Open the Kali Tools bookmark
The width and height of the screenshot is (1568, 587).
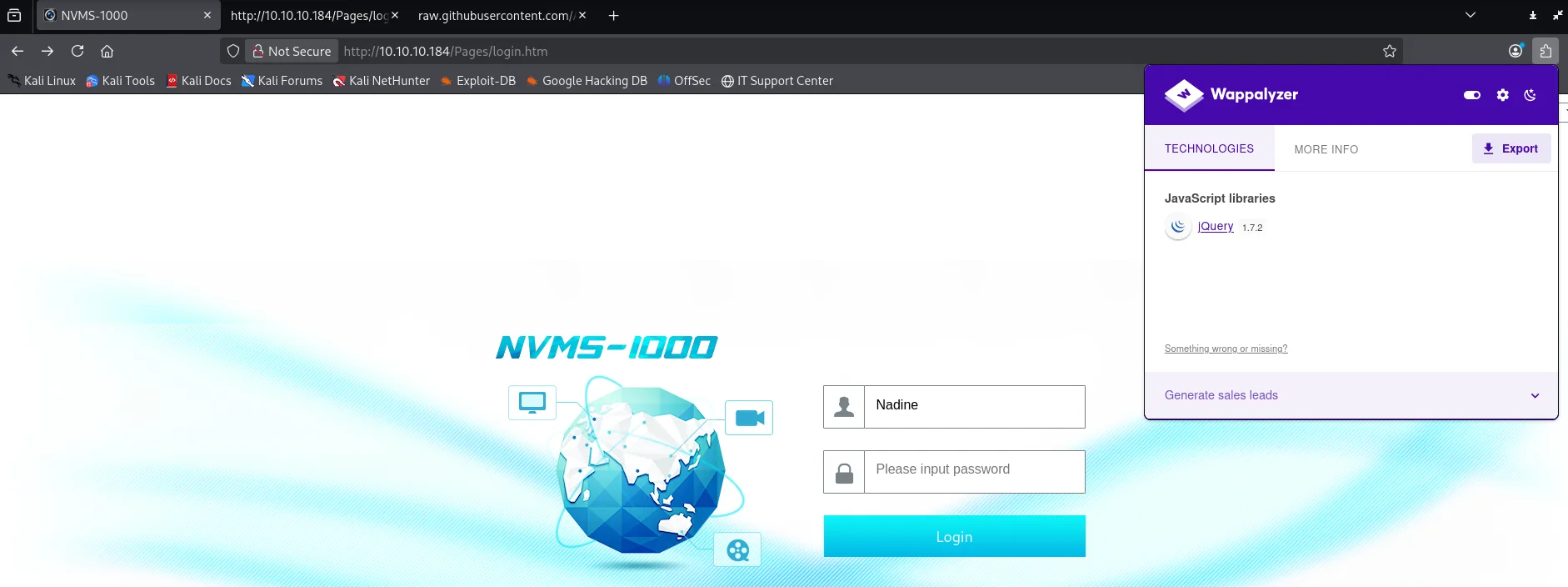[121, 81]
